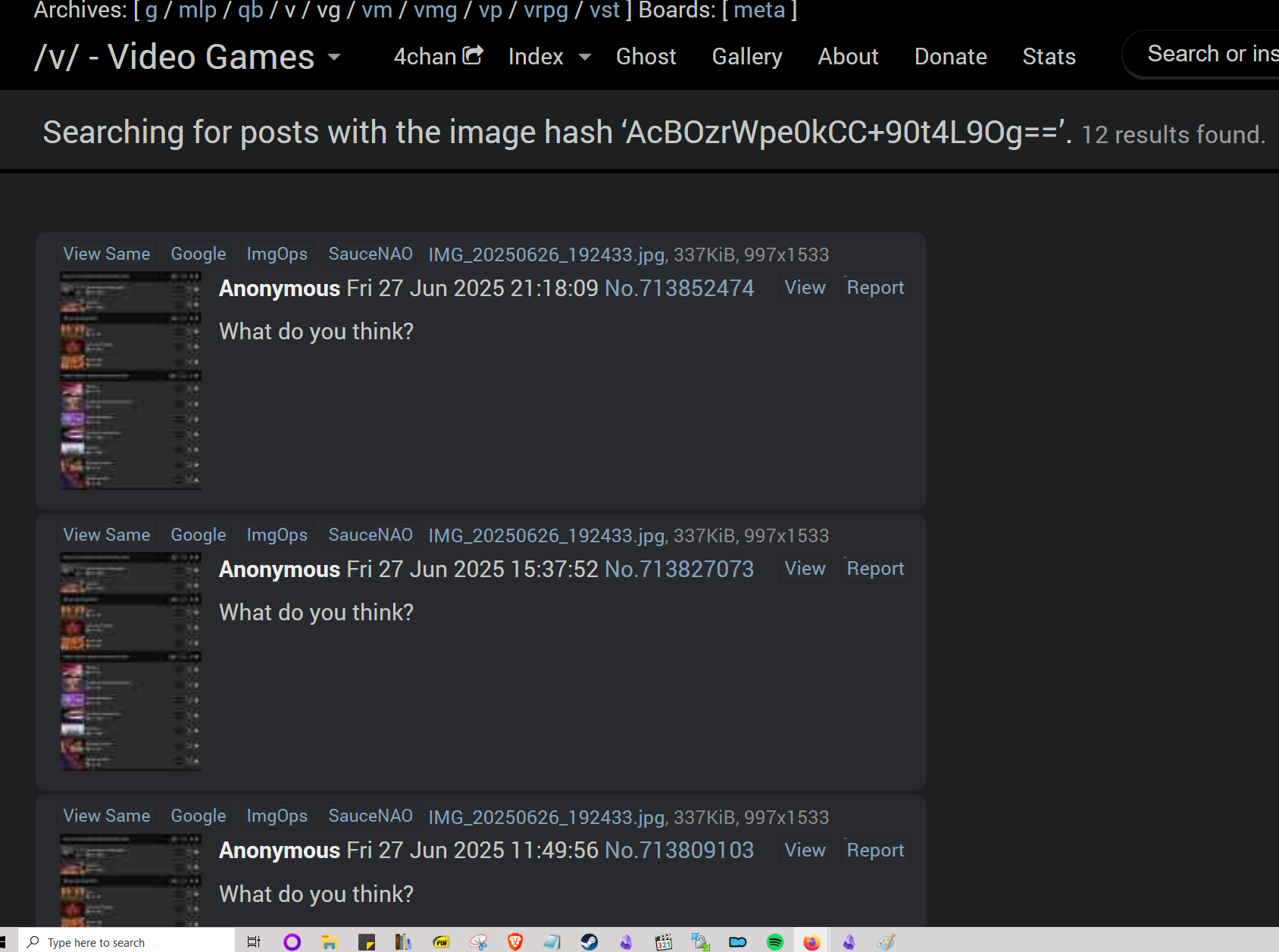
Task: Open the yellow PDF app taskbar icon
Action: 441,942
